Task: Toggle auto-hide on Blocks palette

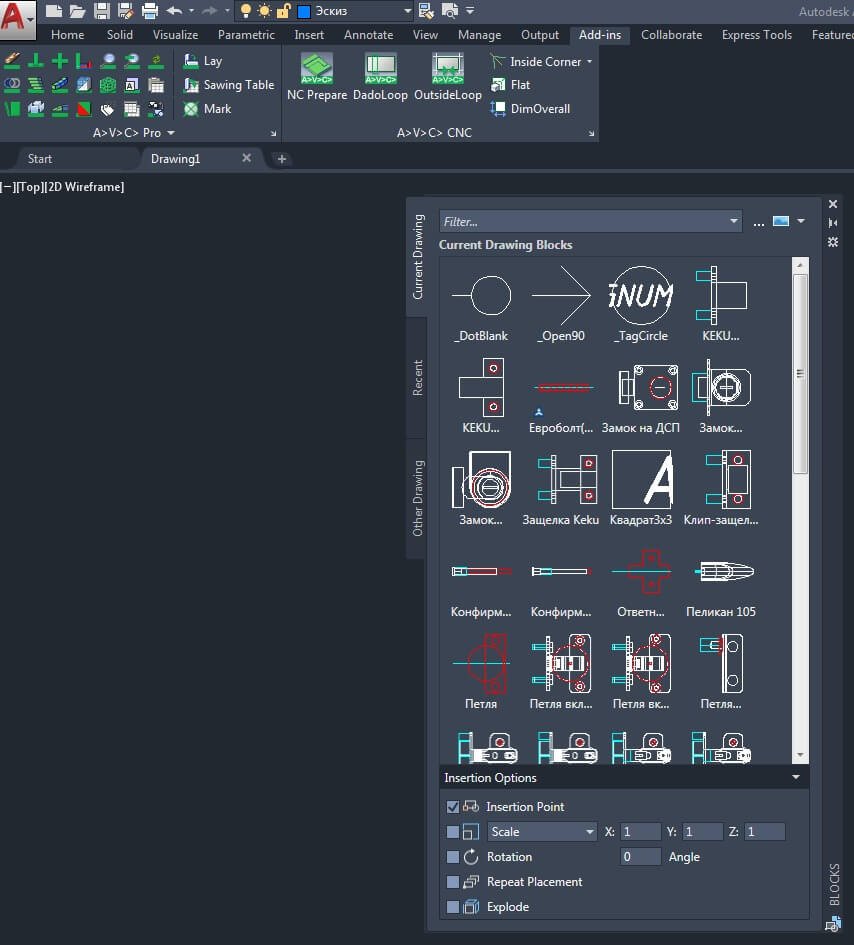Action: pyautogui.click(x=833, y=223)
